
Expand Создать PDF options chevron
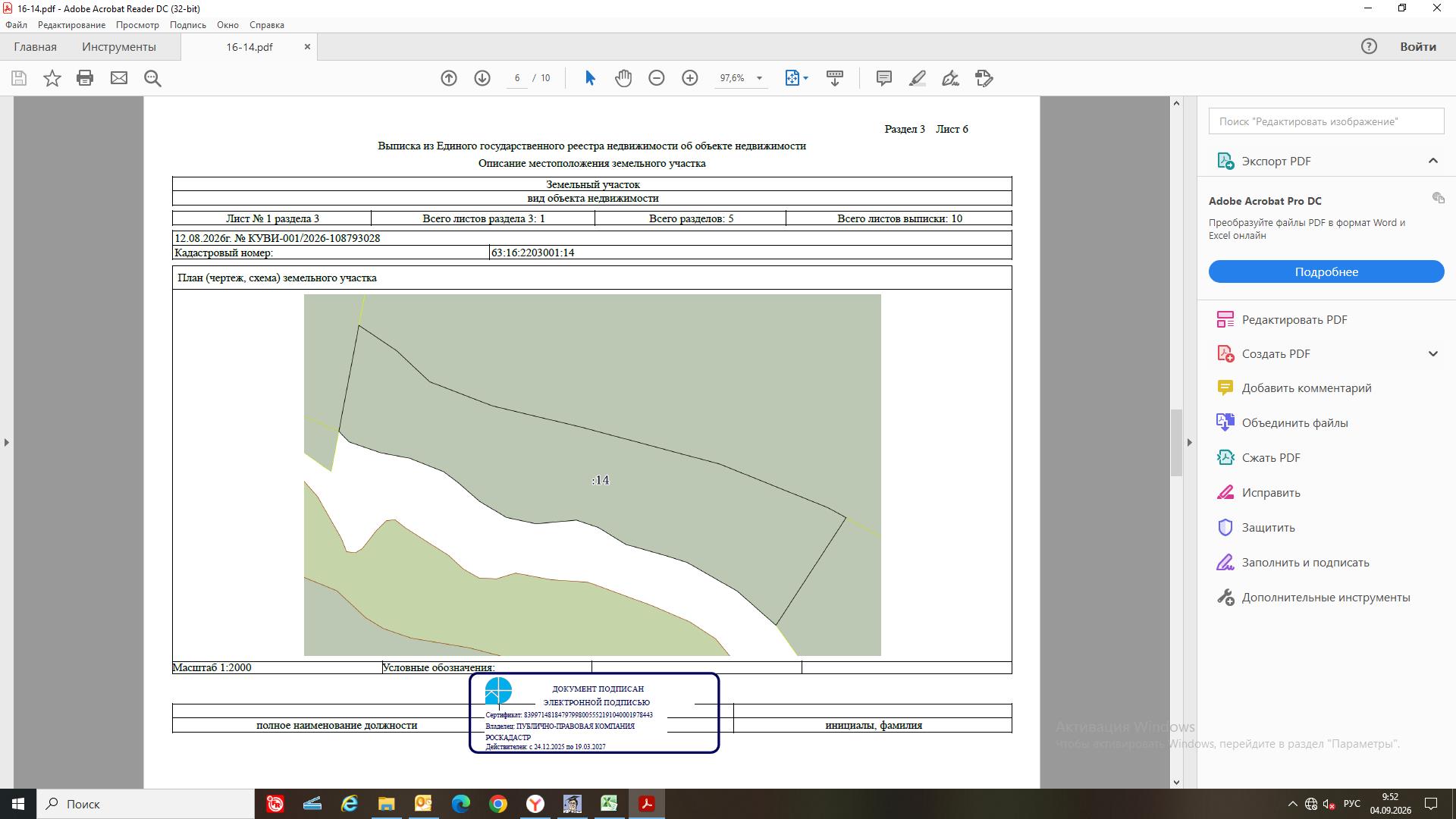1432,354
